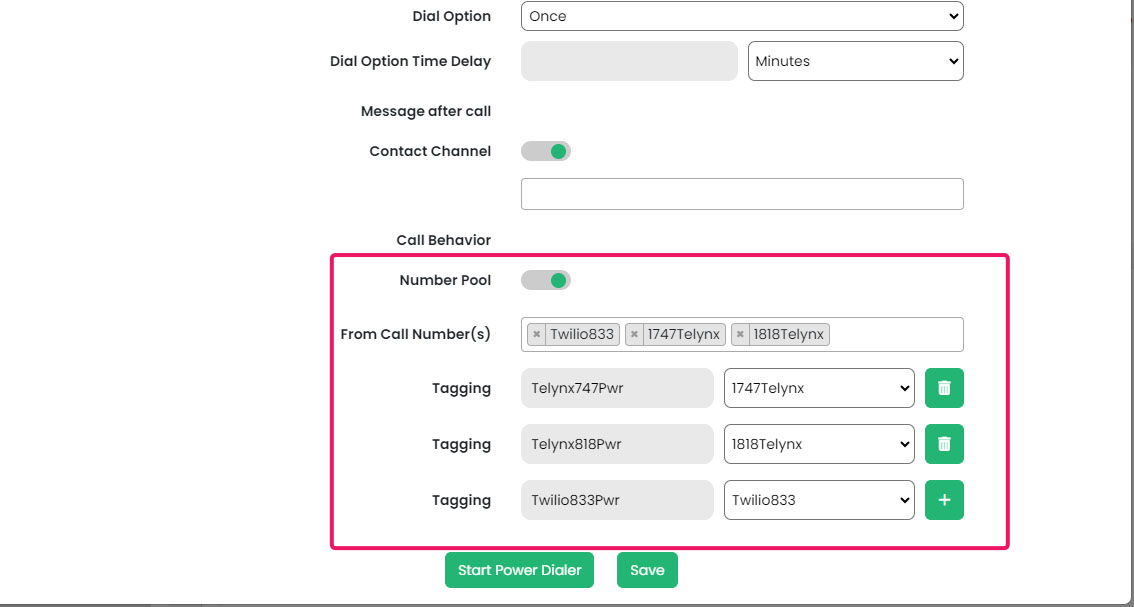This screenshot has height=607, width=1134.
Task: Disable the Number Pool toggle
Action: point(545,280)
